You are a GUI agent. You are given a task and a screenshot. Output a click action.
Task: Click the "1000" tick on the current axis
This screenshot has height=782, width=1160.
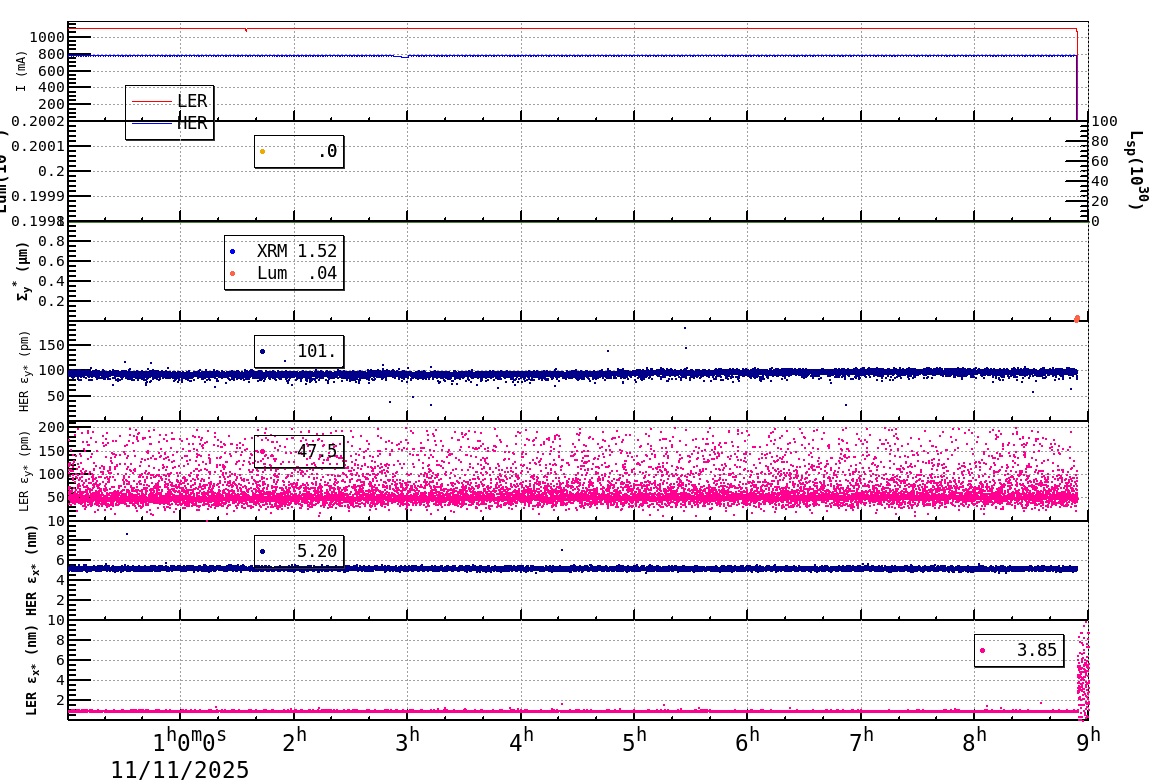pyautogui.click(x=47, y=37)
